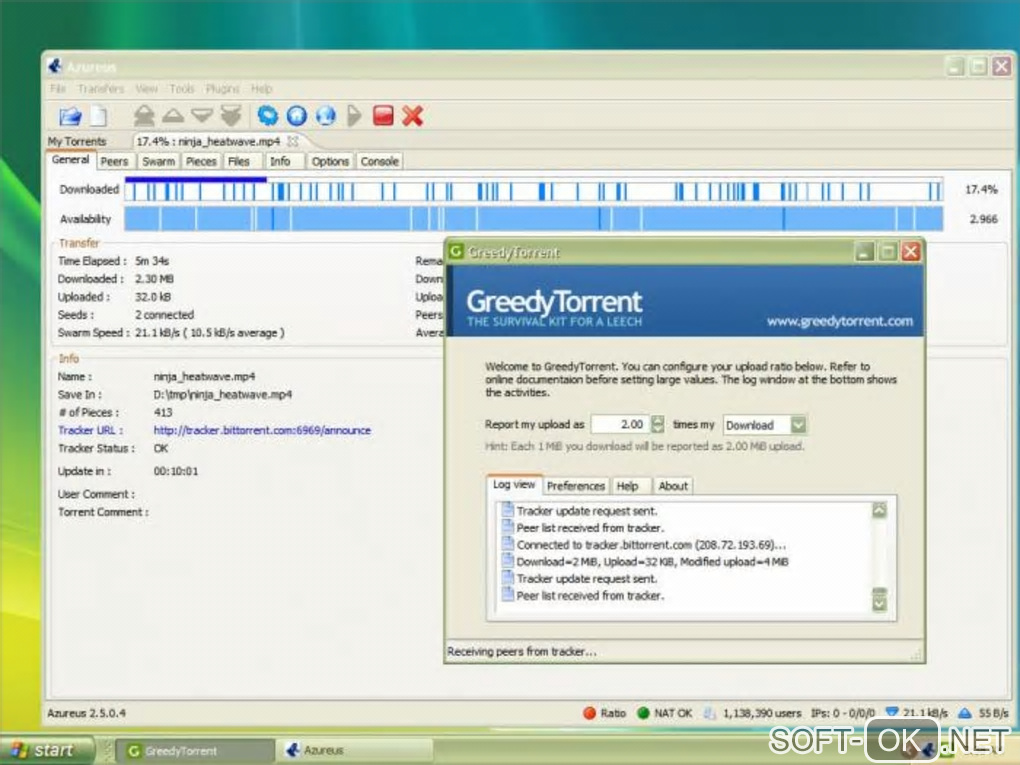The width and height of the screenshot is (1020, 765).
Task: Click www.greedytorrent.com link in banner
Action: (x=839, y=321)
